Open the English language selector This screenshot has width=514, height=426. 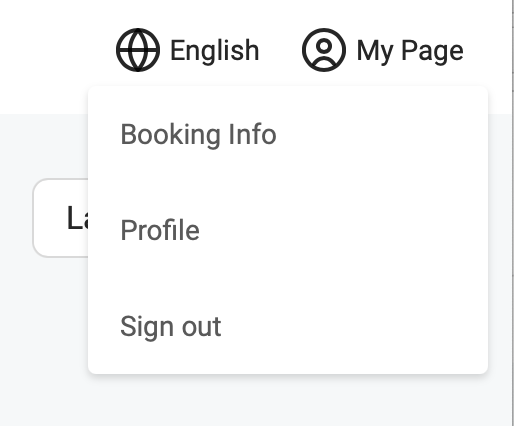(188, 50)
